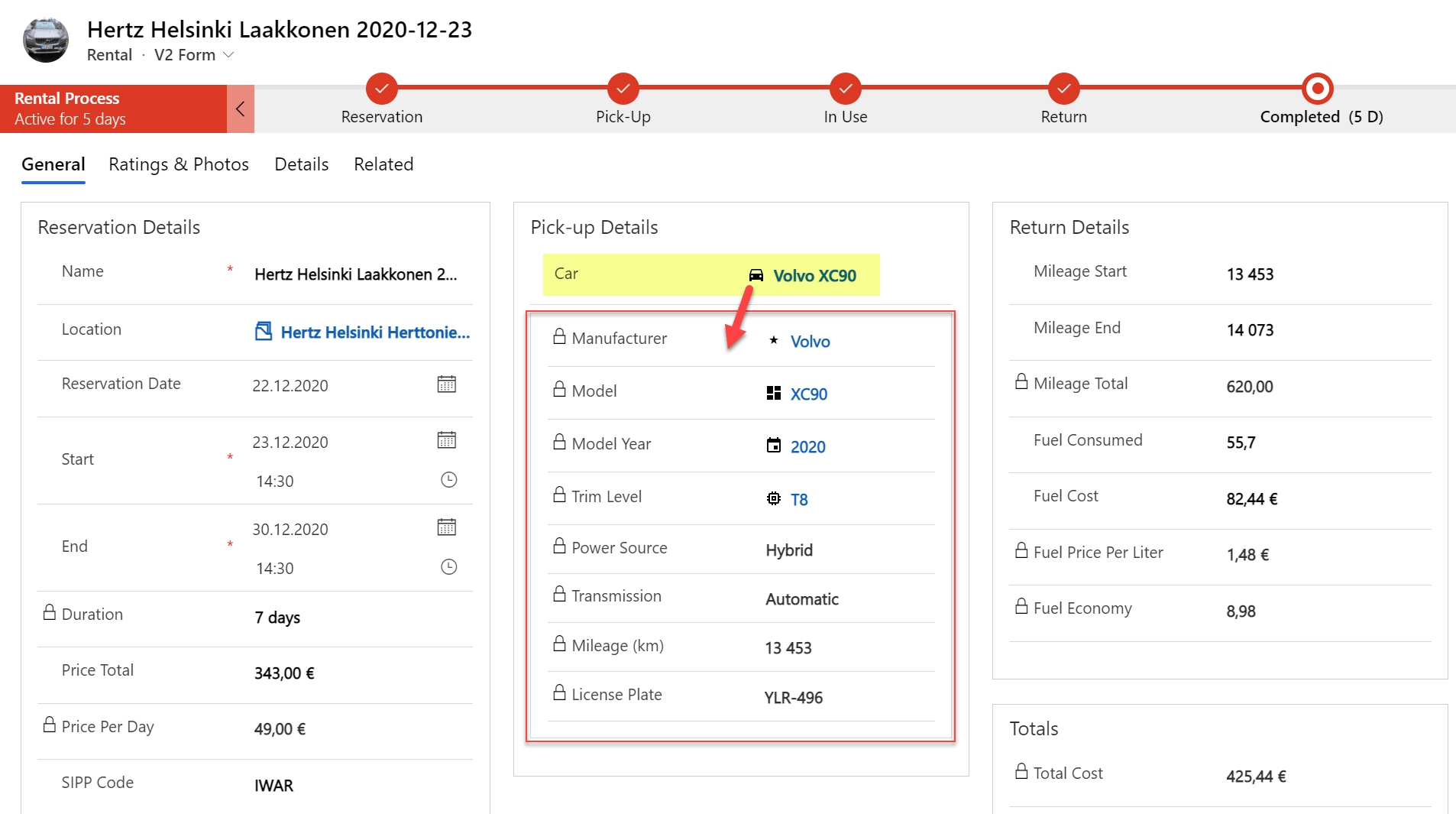
Task: Click the lock icon next to the Model field
Action: (560, 389)
